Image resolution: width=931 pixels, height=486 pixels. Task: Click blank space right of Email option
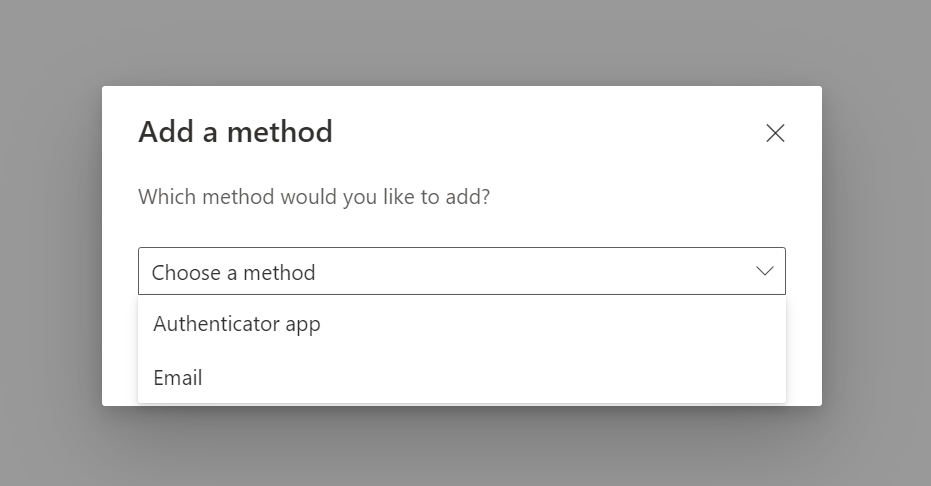pyautogui.click(x=493, y=377)
